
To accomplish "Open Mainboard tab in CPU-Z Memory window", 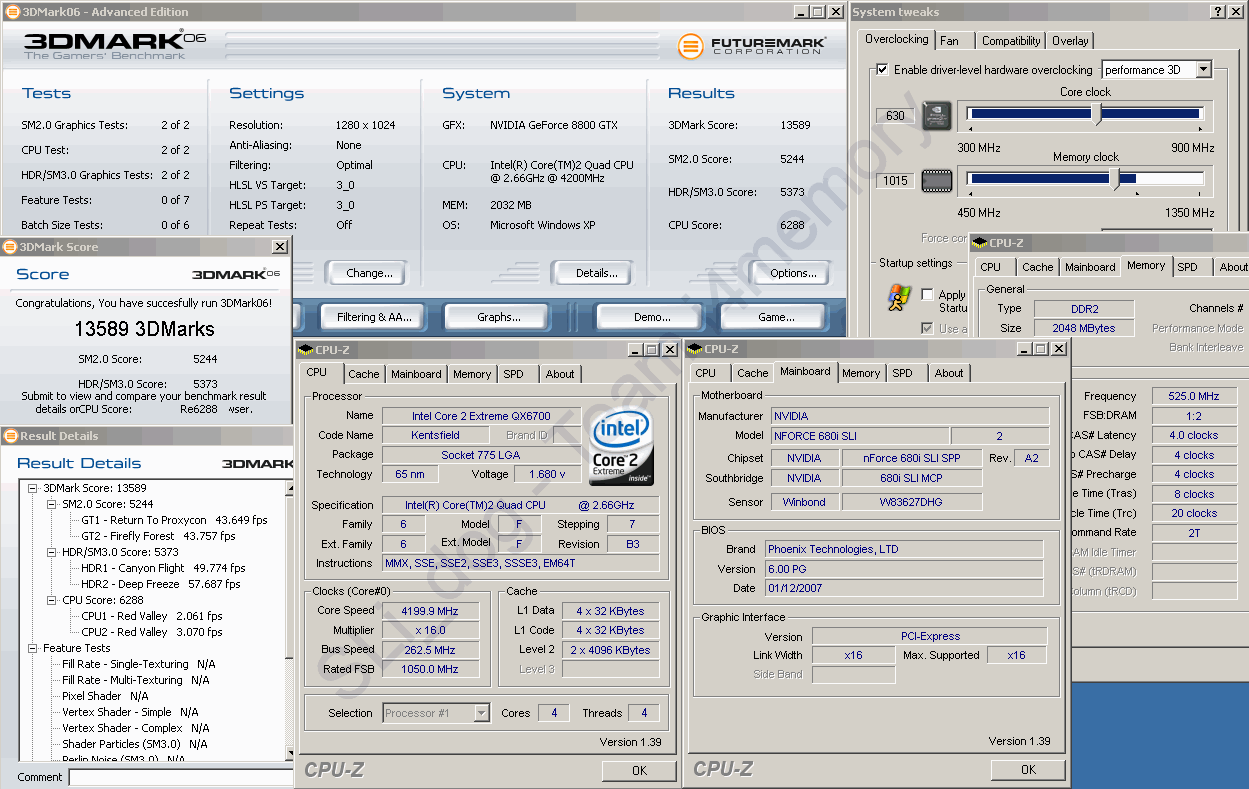I will click(x=1089, y=267).
